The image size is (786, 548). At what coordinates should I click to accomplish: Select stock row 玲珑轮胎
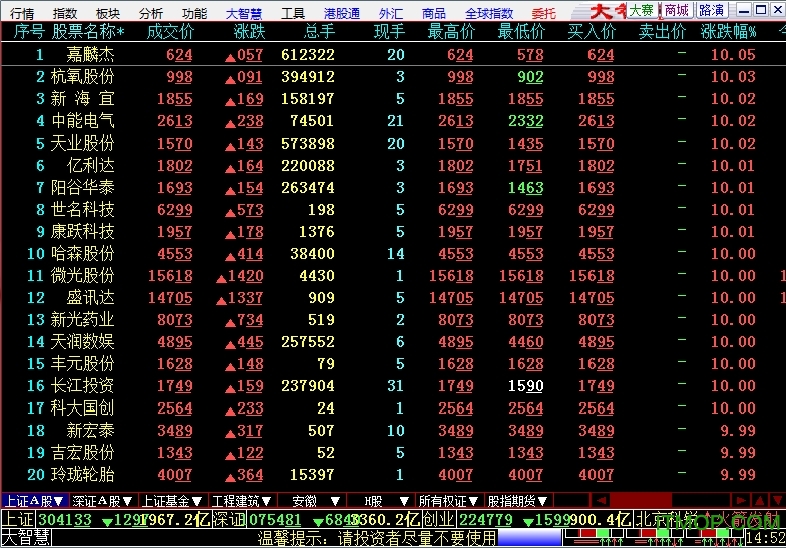(x=393, y=474)
